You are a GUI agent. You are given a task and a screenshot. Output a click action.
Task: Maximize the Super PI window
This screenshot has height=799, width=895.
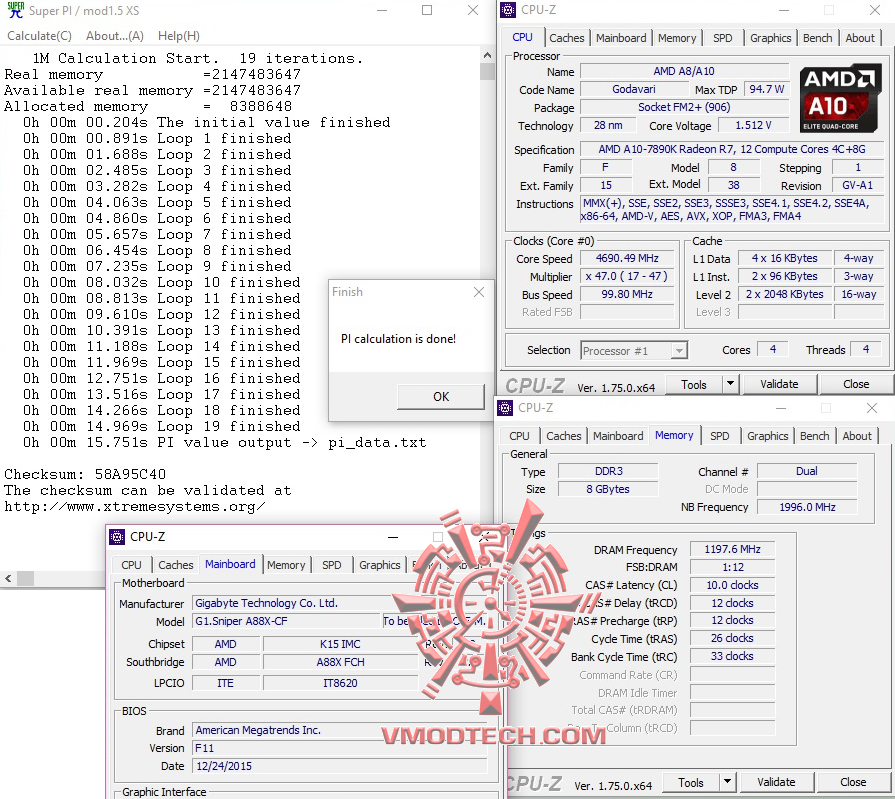click(427, 10)
